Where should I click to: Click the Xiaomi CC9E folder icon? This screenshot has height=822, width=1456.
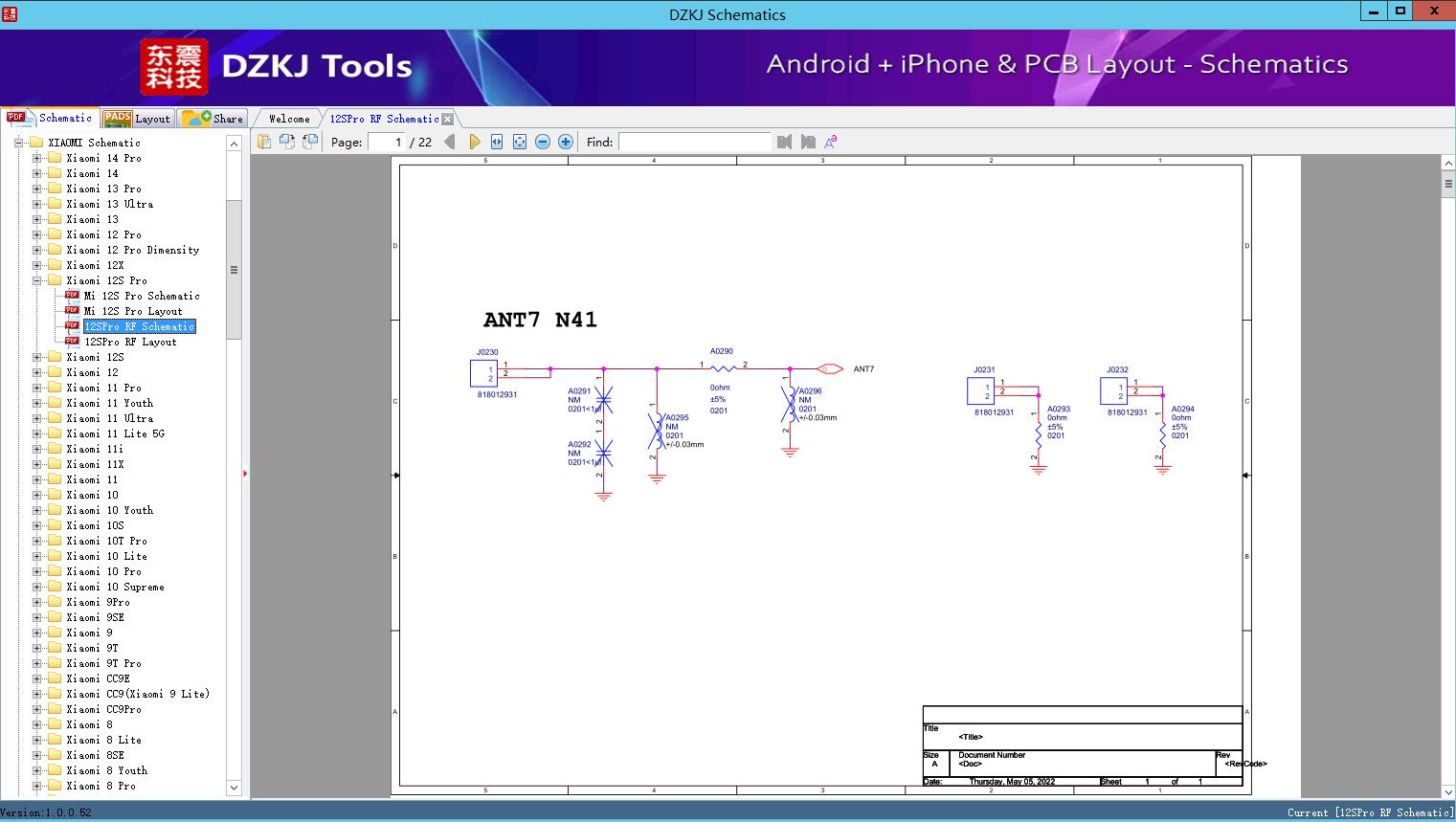[55, 678]
